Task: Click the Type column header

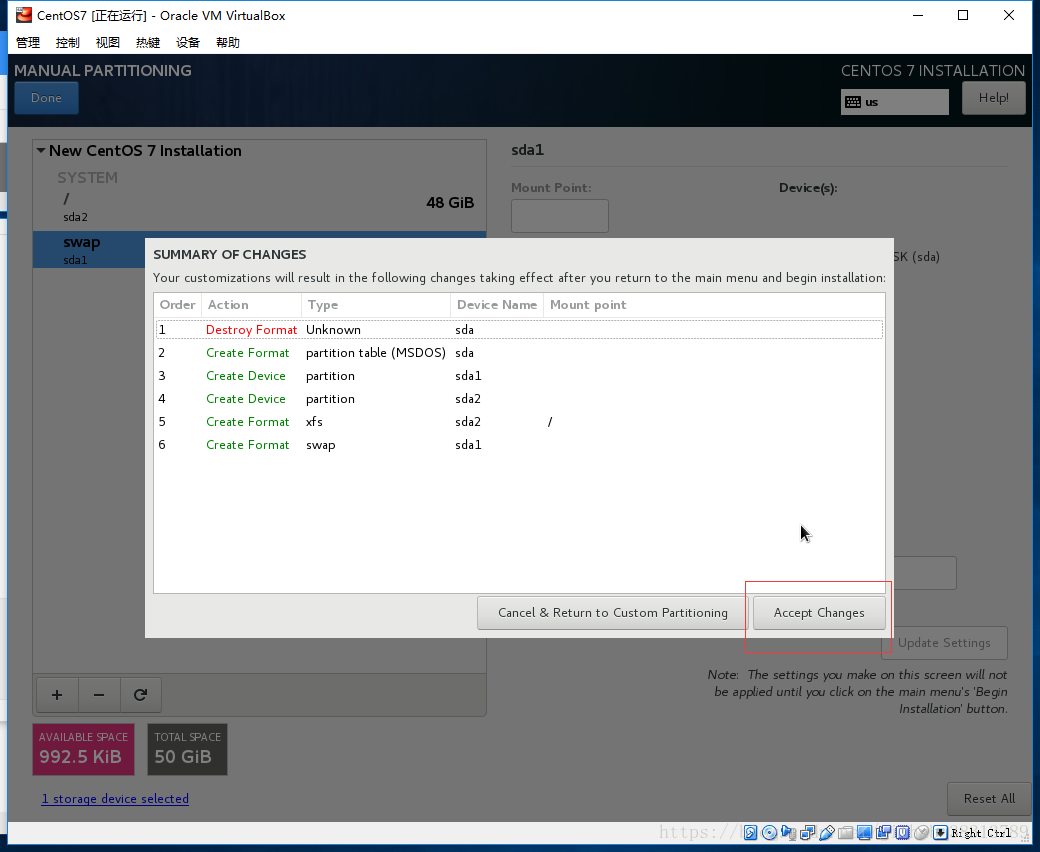Action: tap(376, 305)
